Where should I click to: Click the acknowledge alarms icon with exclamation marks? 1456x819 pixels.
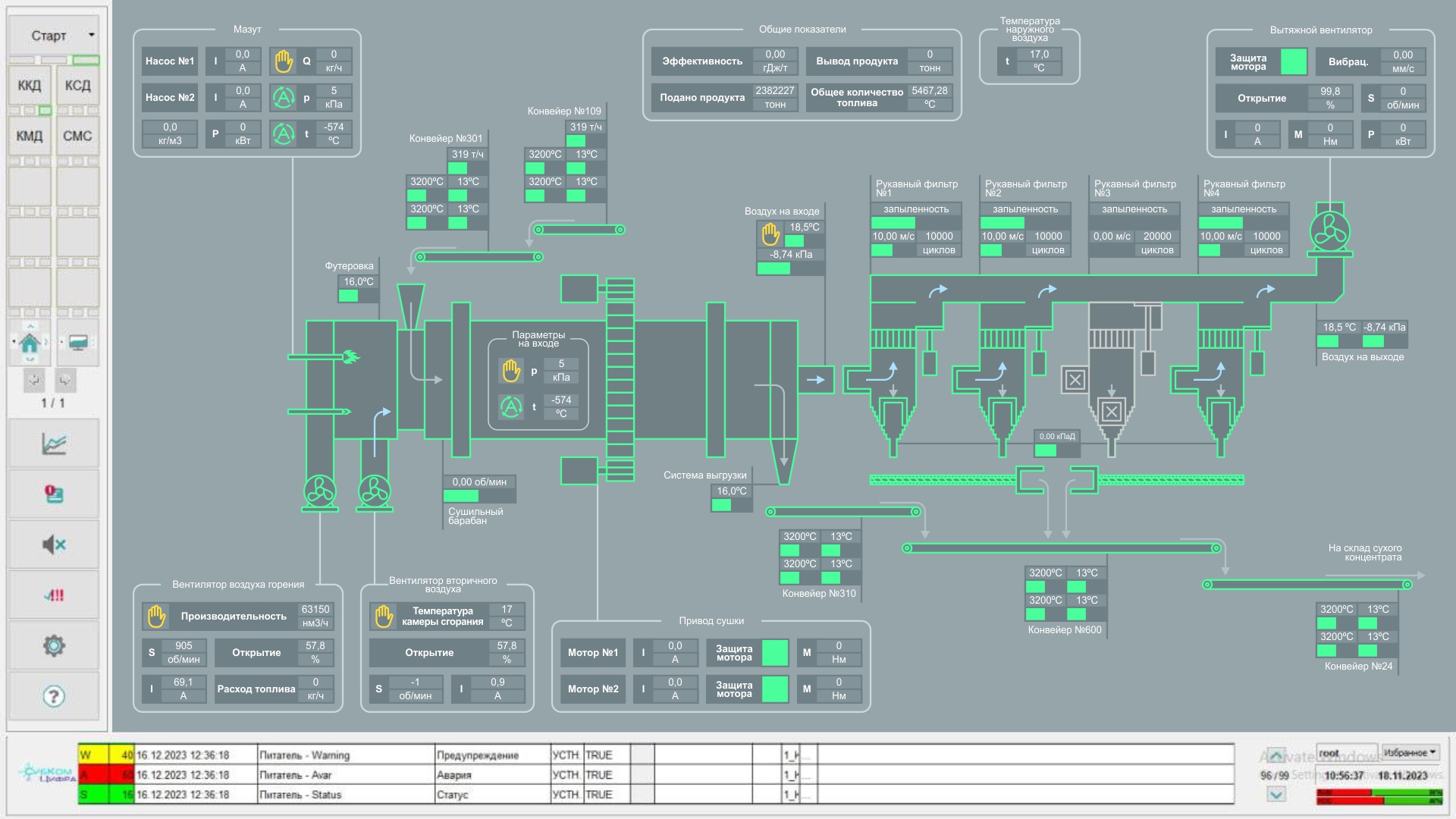tap(53, 595)
